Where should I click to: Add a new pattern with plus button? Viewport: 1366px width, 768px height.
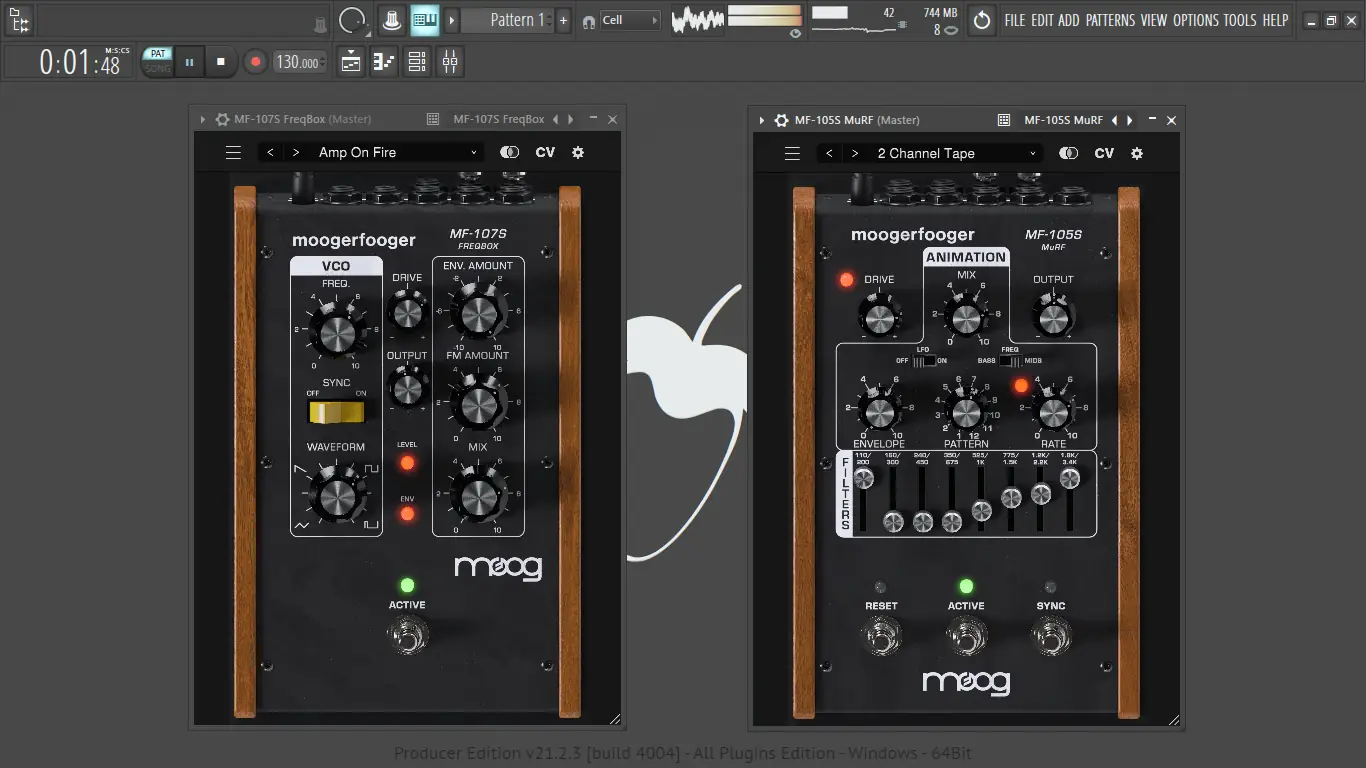tap(564, 20)
